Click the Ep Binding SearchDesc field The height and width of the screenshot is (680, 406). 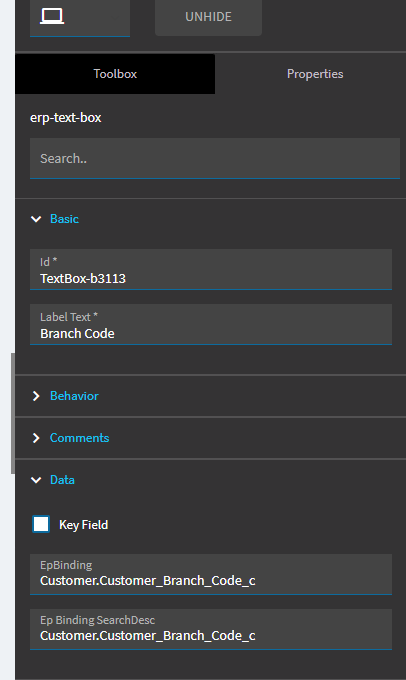[x=211, y=629]
